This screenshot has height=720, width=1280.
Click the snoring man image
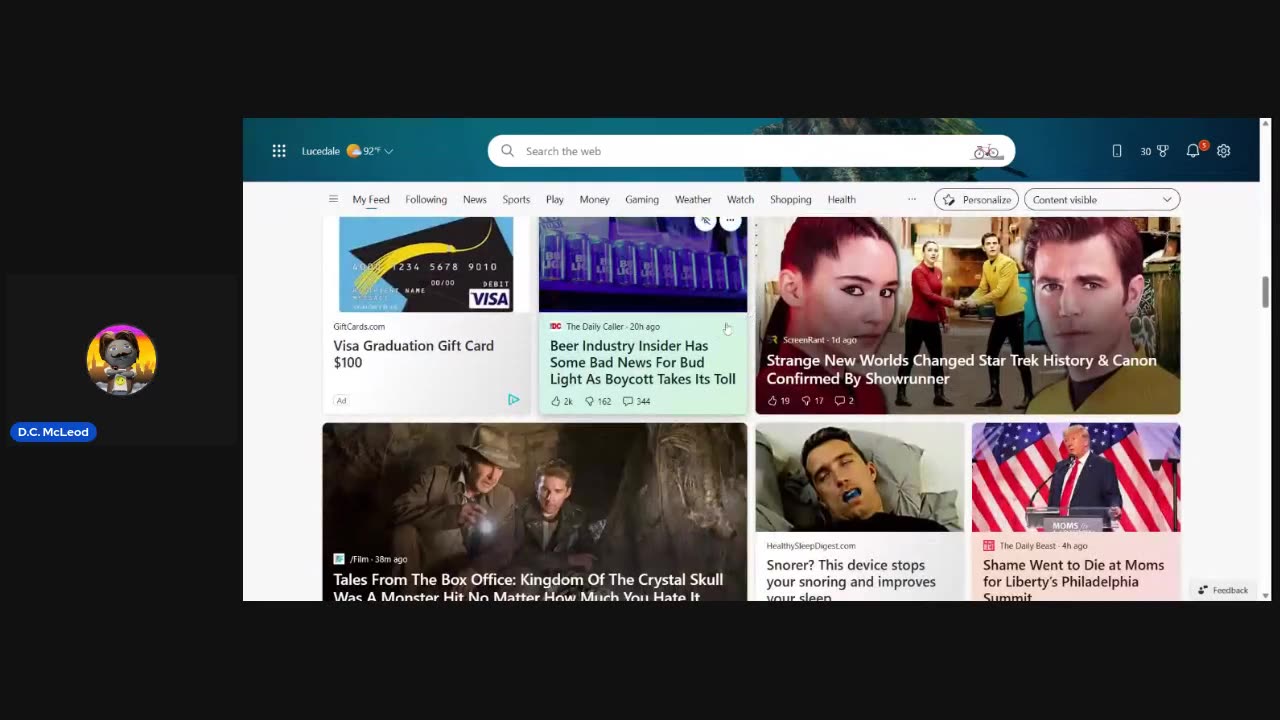point(860,477)
